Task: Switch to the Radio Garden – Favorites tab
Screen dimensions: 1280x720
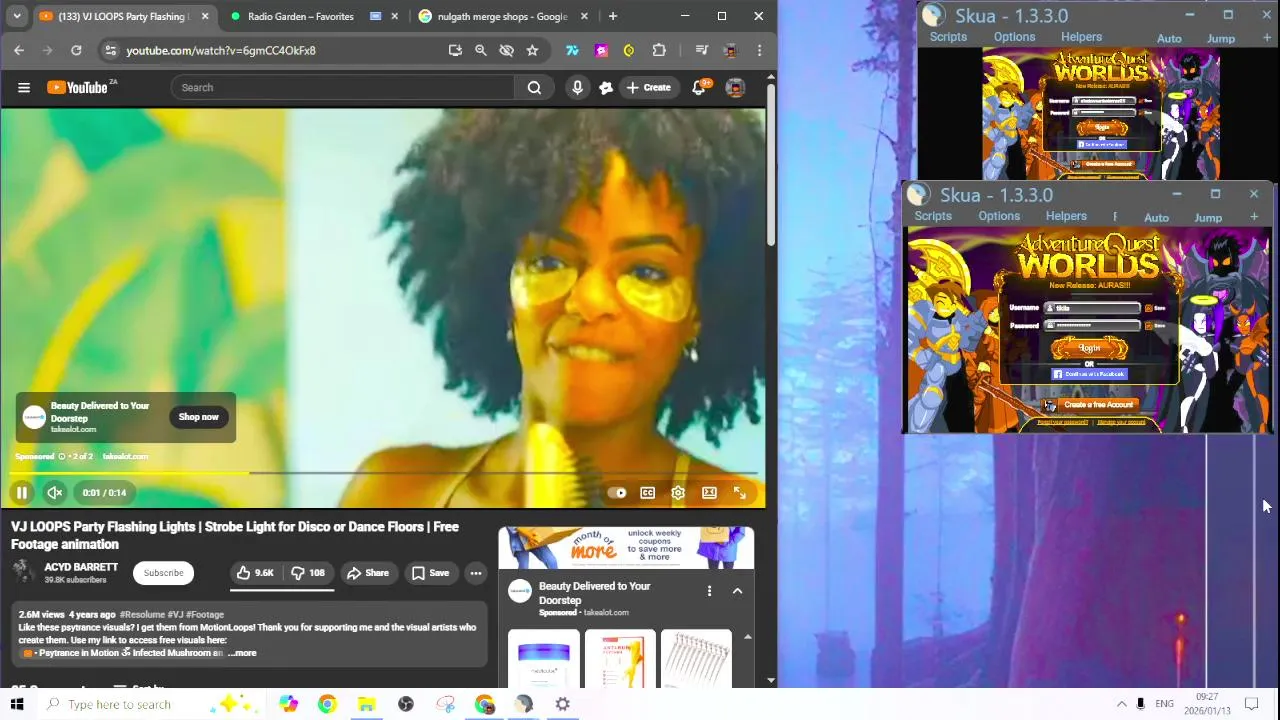Action: coord(313,16)
